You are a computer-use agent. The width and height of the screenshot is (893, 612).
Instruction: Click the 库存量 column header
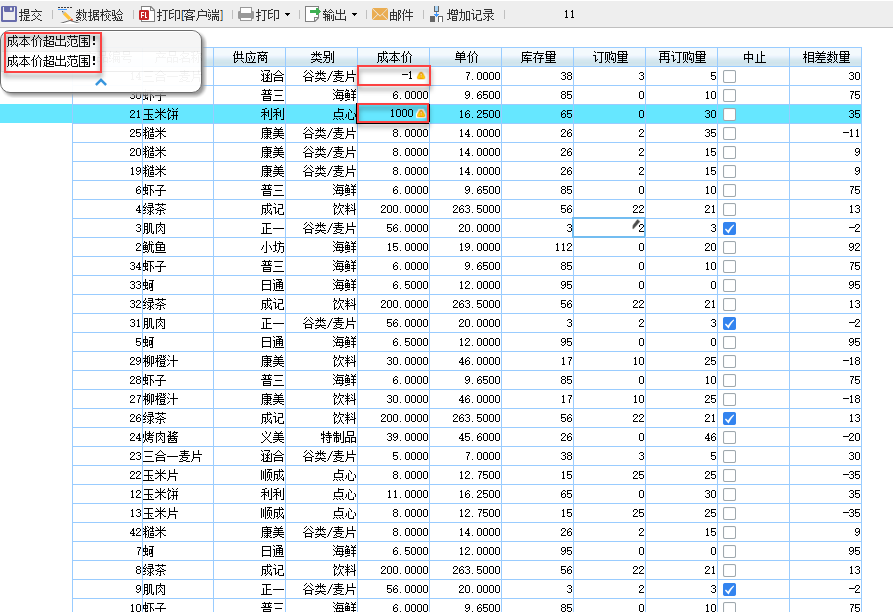point(538,57)
